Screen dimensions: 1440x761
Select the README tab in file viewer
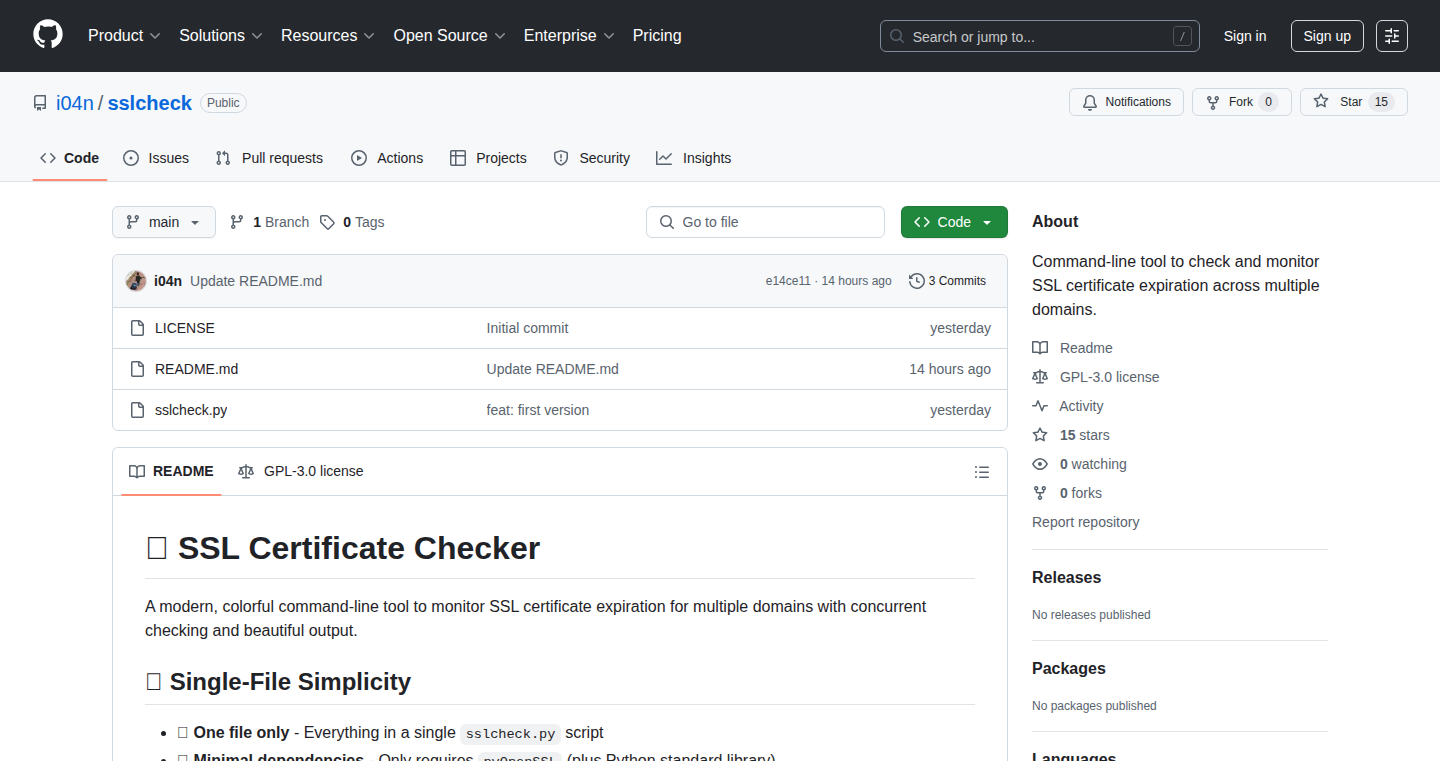[x=171, y=471]
